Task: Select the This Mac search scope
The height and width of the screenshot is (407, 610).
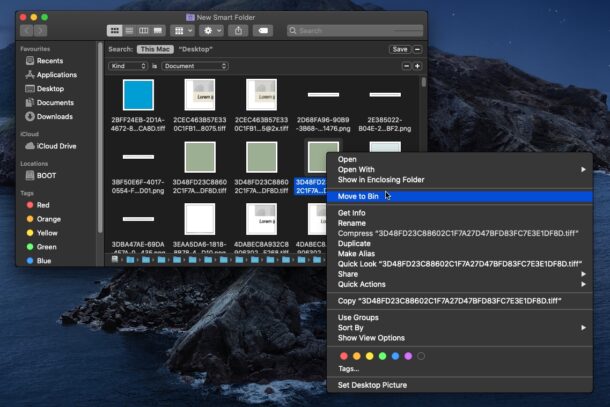Action: pyautogui.click(x=155, y=49)
